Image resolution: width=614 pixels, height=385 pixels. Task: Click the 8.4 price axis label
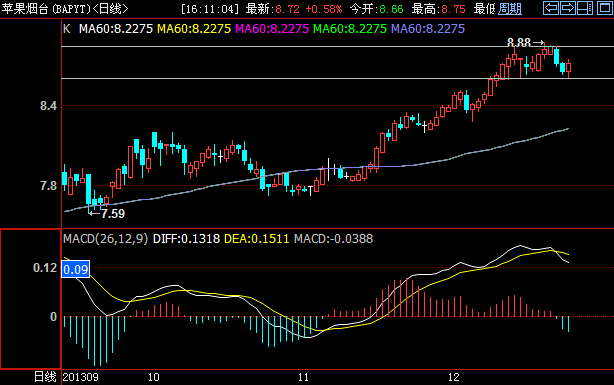point(48,106)
